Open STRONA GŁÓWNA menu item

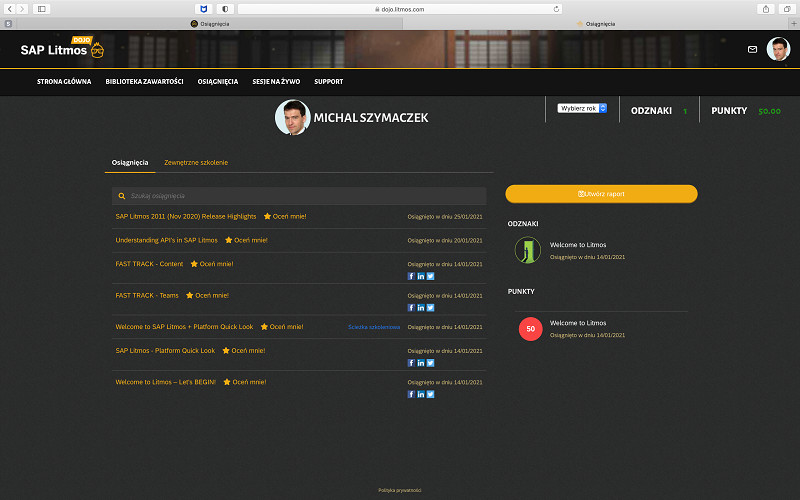point(64,82)
